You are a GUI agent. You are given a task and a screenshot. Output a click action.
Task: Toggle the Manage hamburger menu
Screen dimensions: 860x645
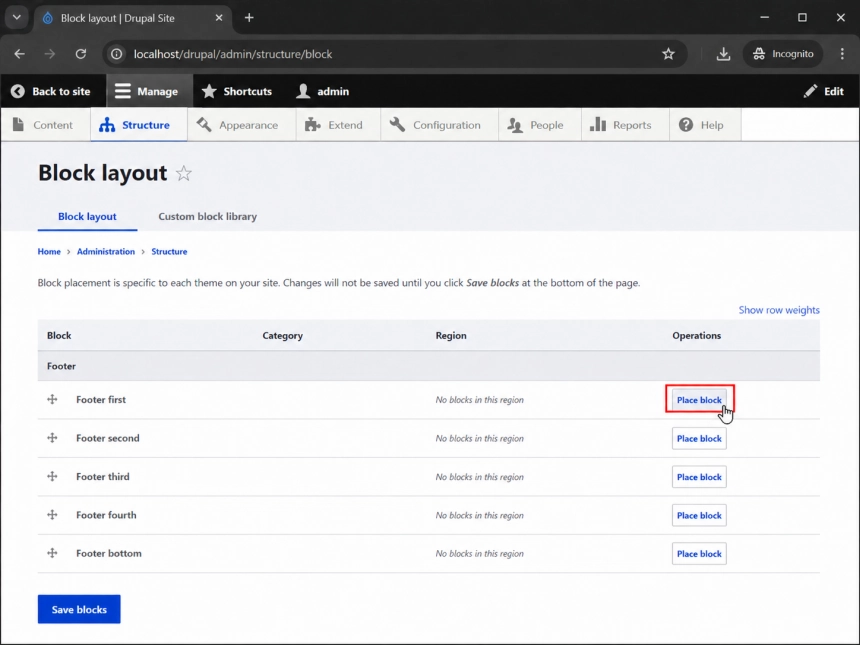click(122, 91)
